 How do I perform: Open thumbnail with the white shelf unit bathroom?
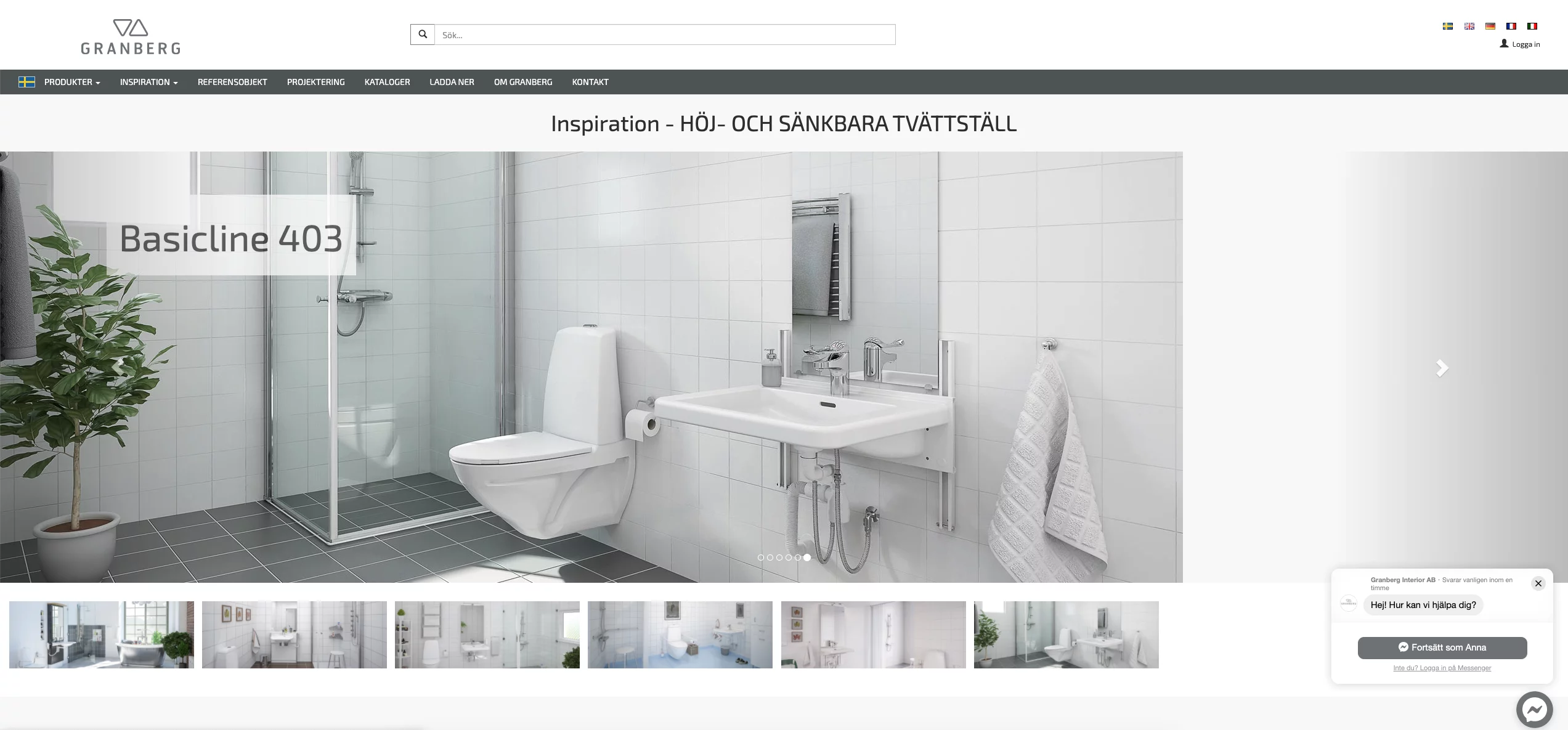click(x=487, y=635)
